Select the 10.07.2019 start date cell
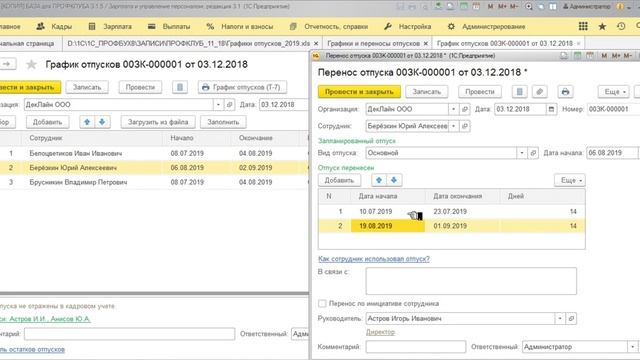The width and height of the screenshot is (640, 360). tap(388, 211)
